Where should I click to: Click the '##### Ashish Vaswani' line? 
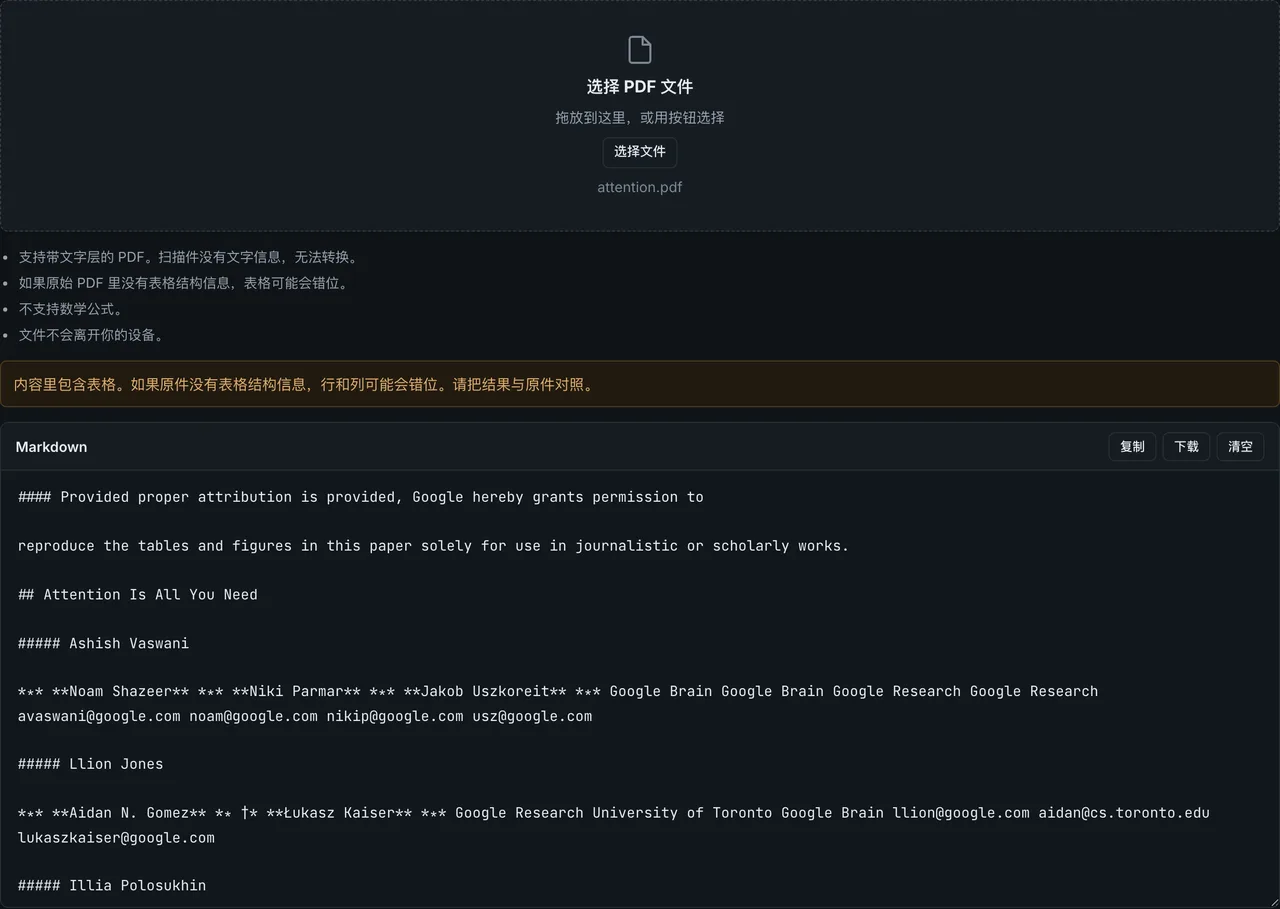click(103, 643)
